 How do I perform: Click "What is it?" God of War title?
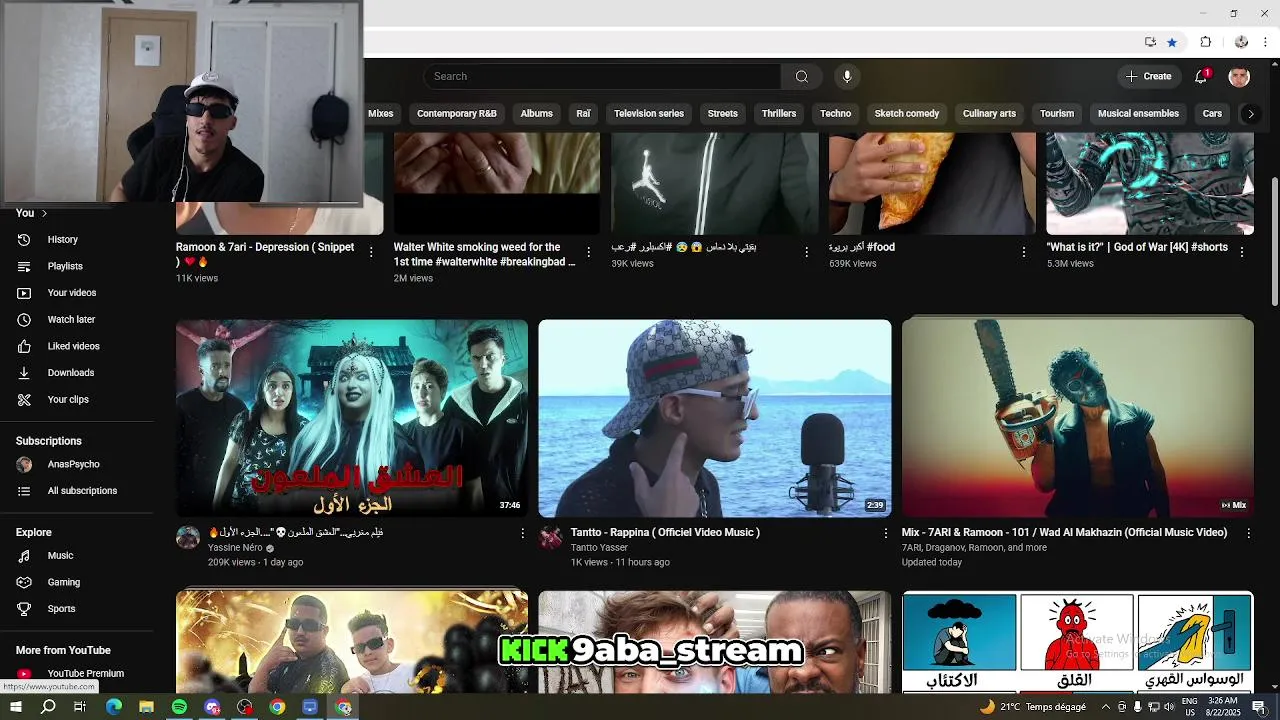(1137, 247)
